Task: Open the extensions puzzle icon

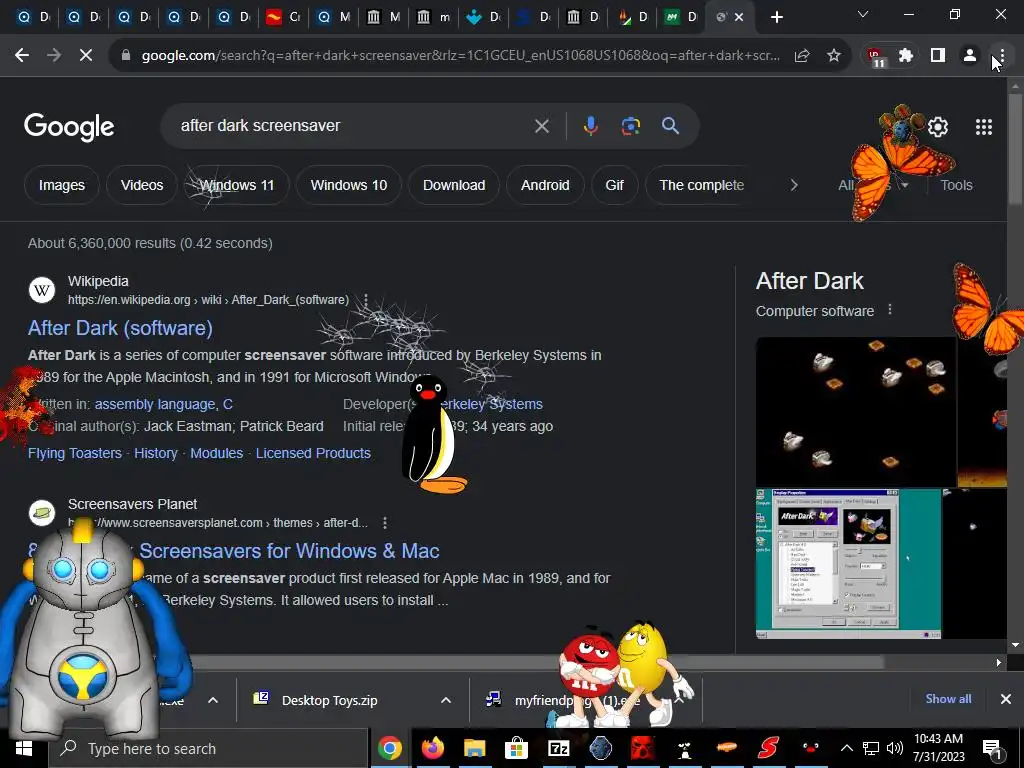Action: click(906, 56)
